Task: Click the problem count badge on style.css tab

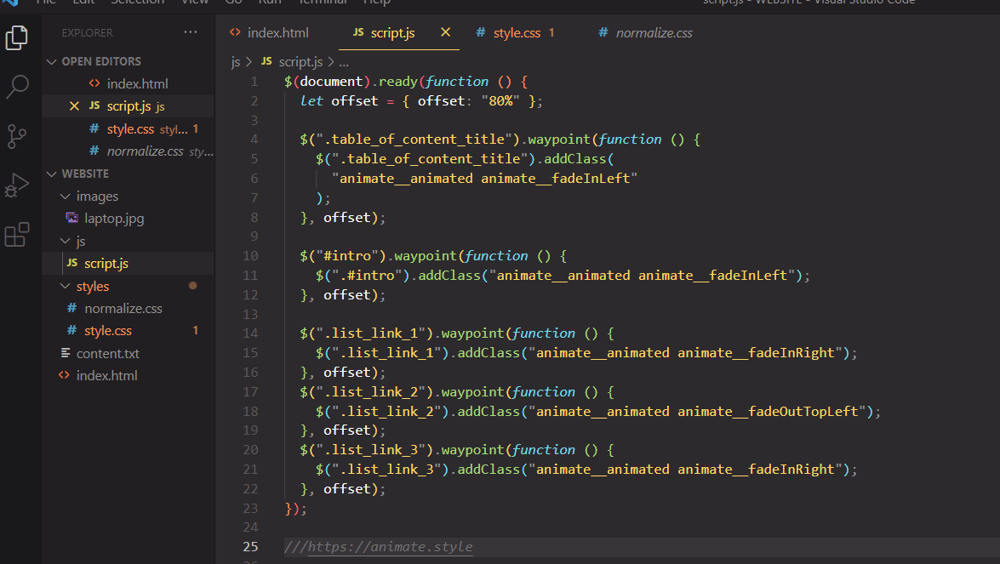Action: tap(552, 33)
